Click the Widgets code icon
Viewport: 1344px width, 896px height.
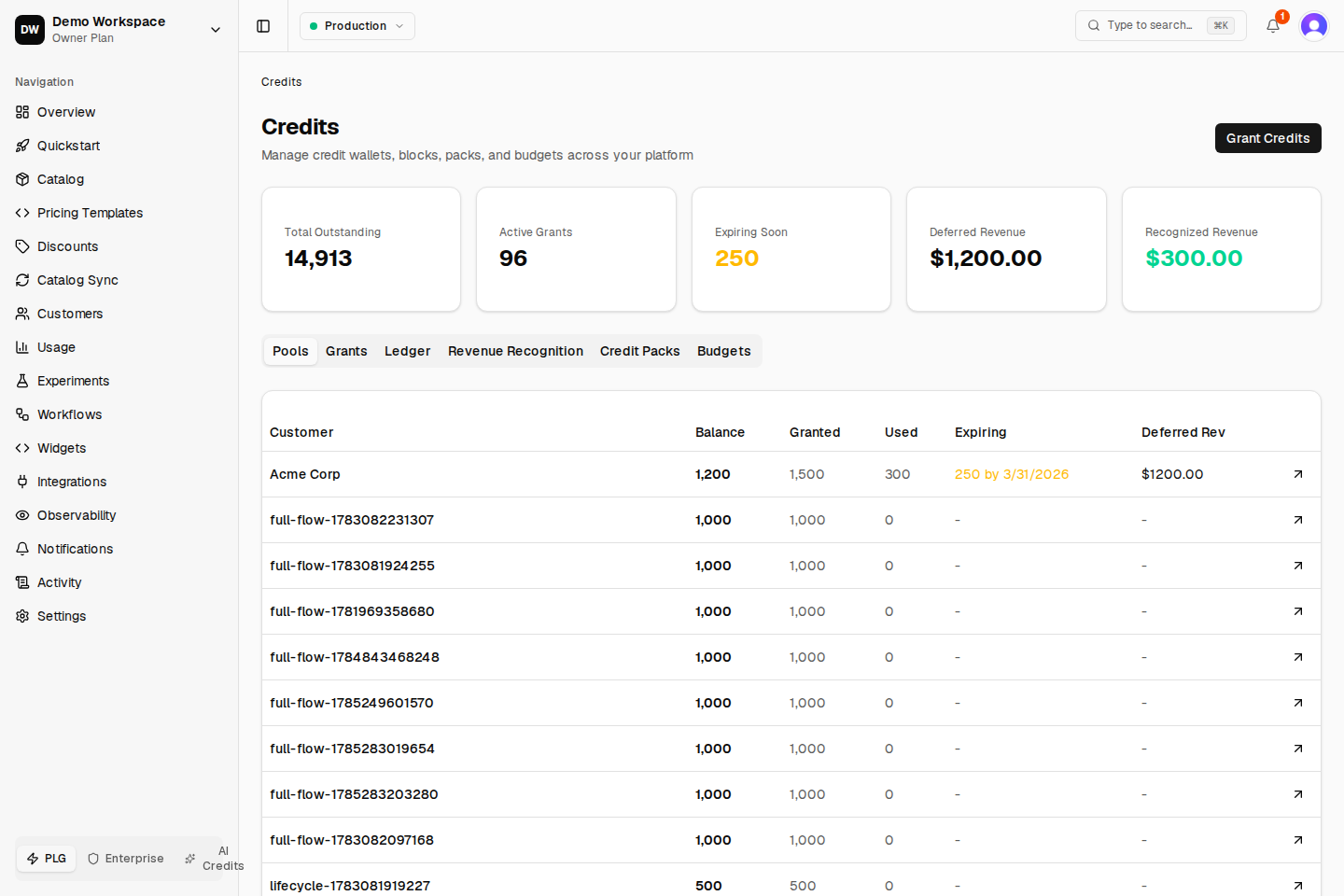[x=22, y=448]
